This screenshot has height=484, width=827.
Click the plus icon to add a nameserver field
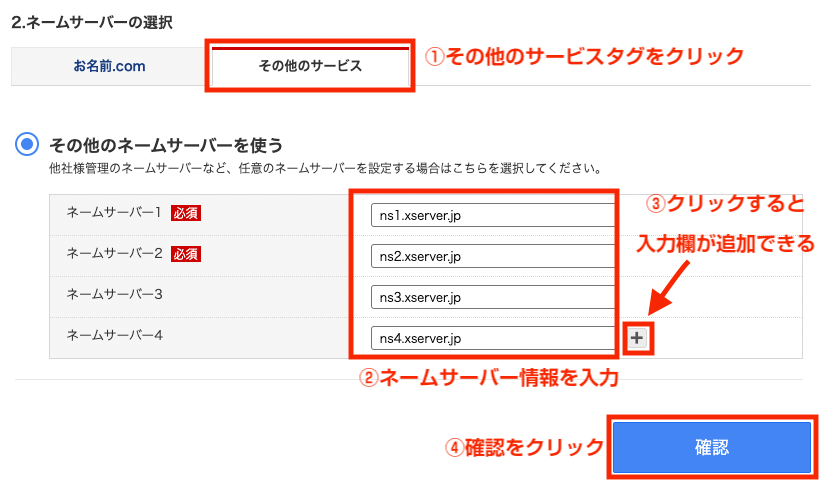[x=637, y=339]
